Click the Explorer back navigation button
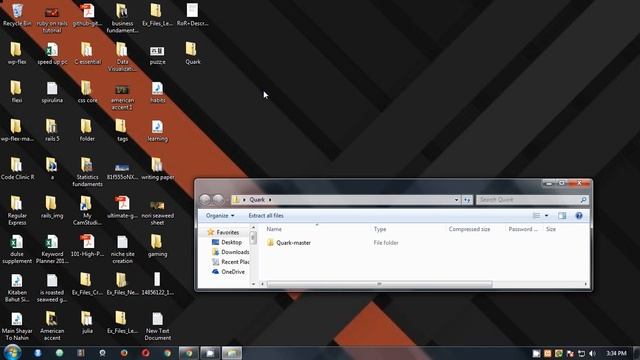Screen dimensions: 640x360 [205, 200]
